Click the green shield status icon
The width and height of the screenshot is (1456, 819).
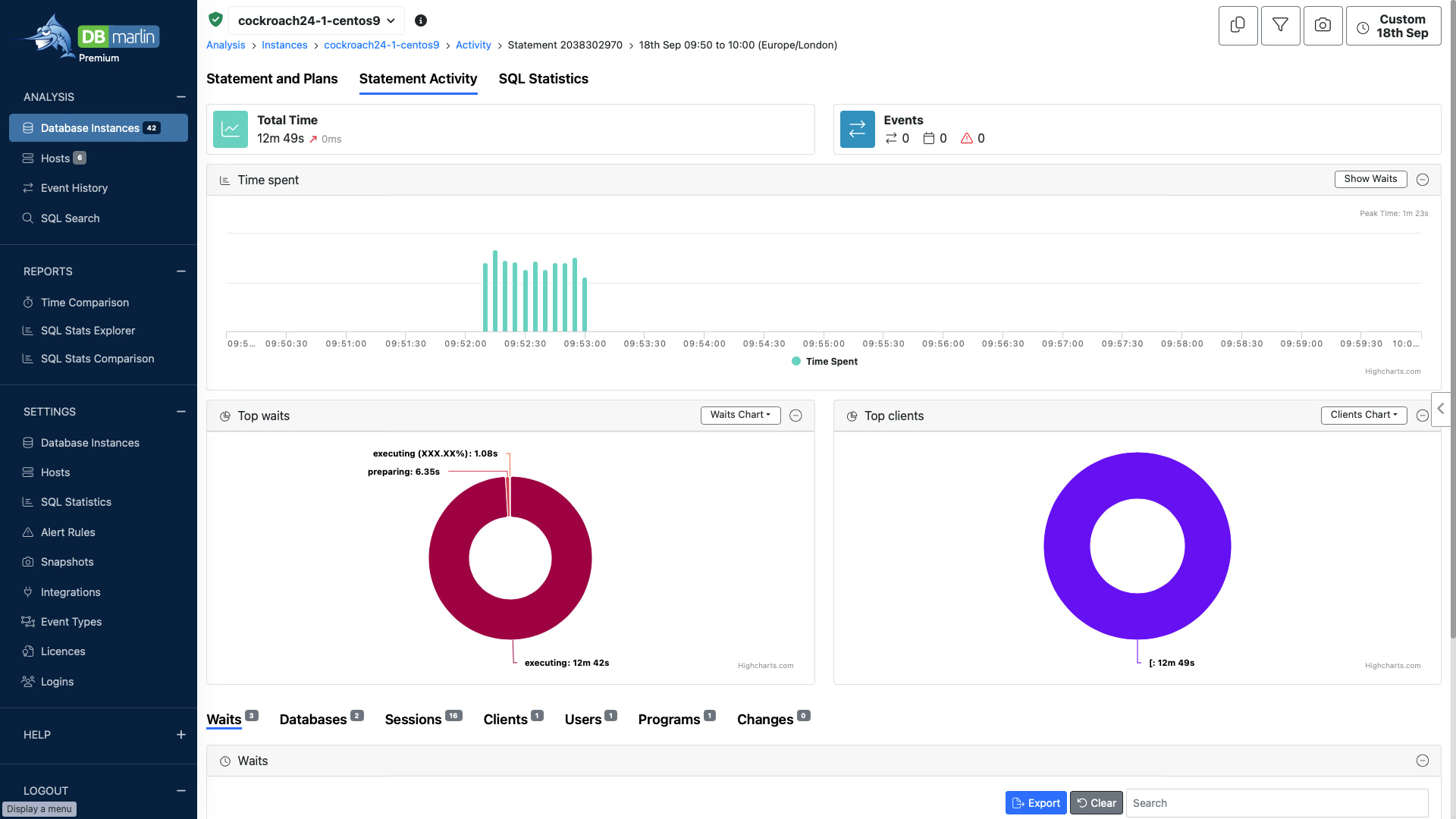[x=215, y=20]
